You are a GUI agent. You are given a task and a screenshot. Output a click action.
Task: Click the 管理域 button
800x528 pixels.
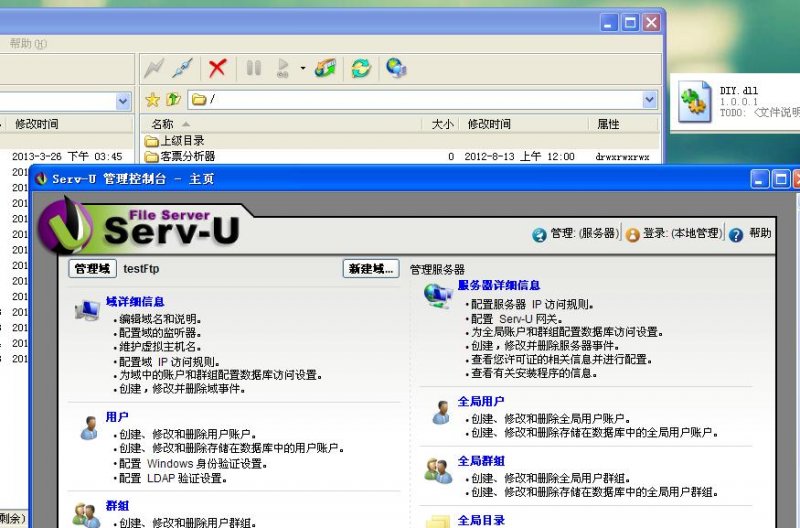(x=92, y=269)
